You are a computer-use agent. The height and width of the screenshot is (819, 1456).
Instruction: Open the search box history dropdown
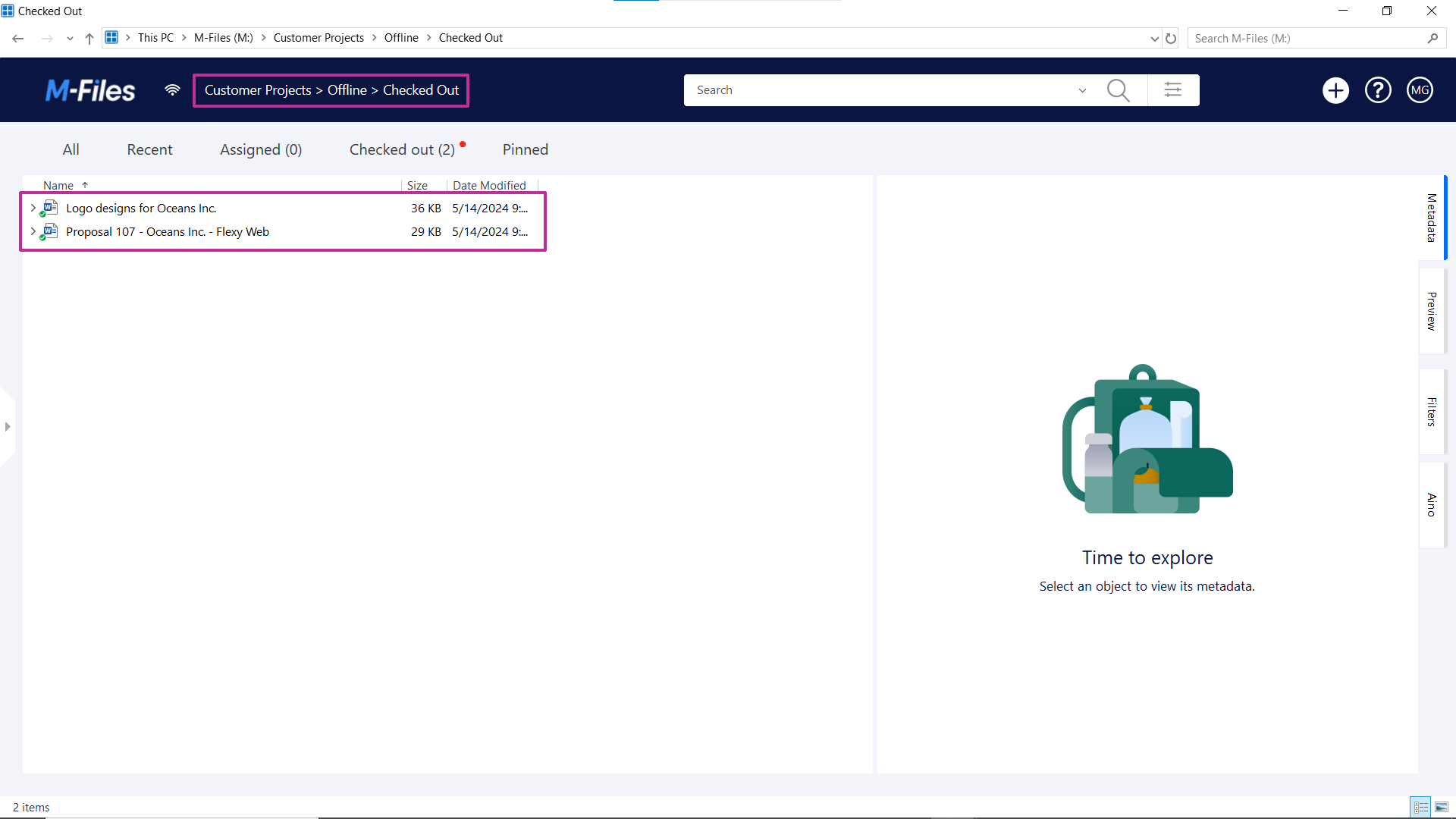[1082, 90]
